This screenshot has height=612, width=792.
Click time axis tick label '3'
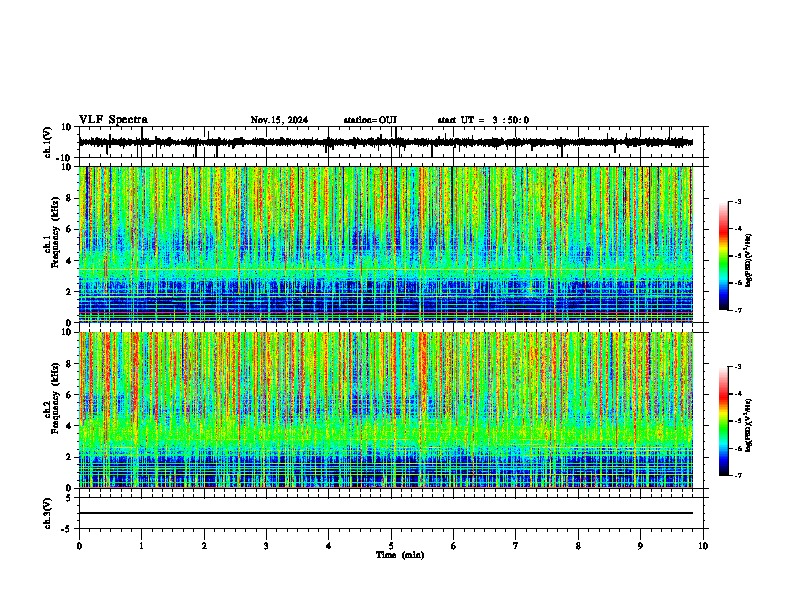tap(266, 546)
